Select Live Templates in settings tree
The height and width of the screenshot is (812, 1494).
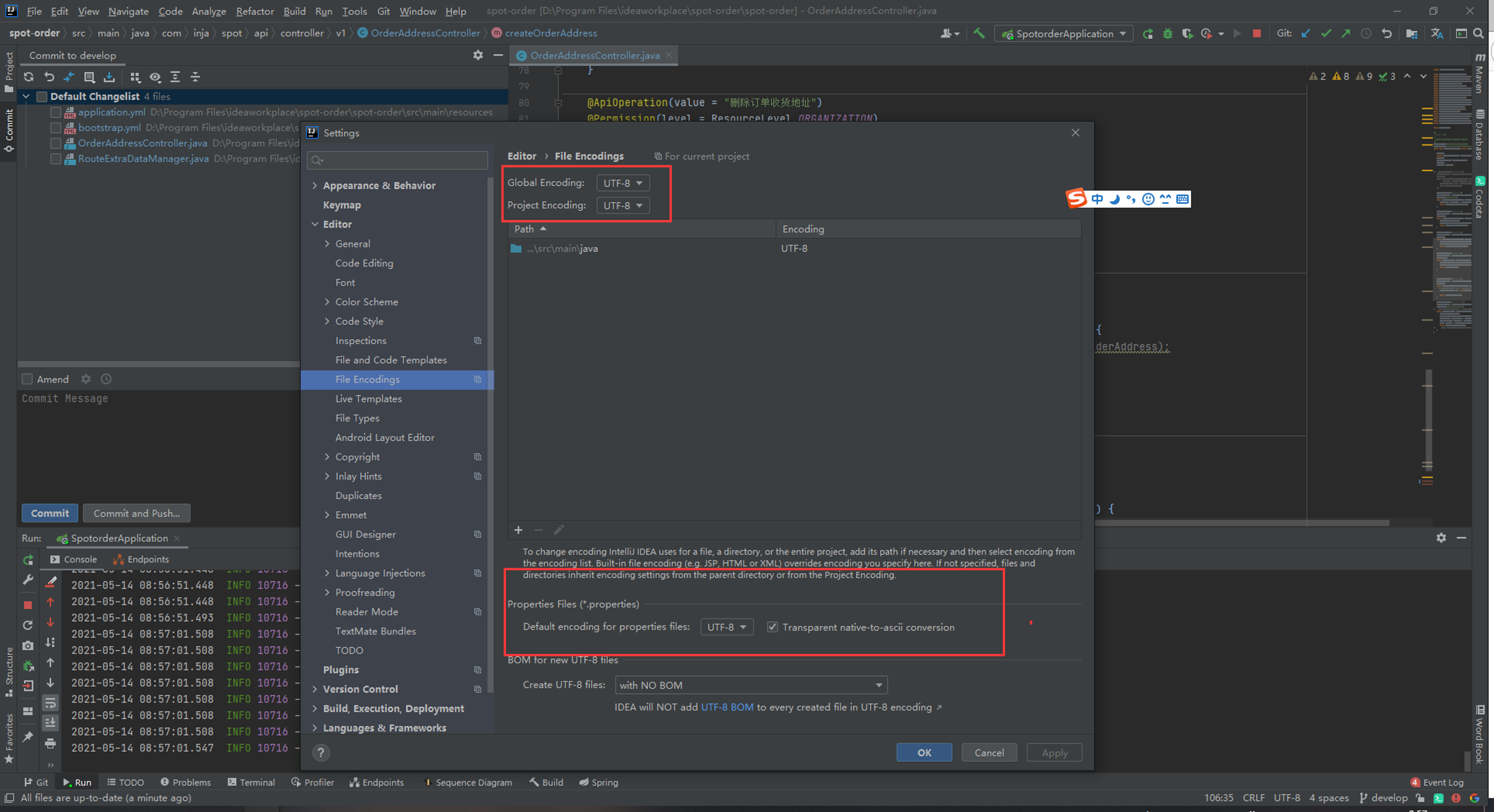368,399
